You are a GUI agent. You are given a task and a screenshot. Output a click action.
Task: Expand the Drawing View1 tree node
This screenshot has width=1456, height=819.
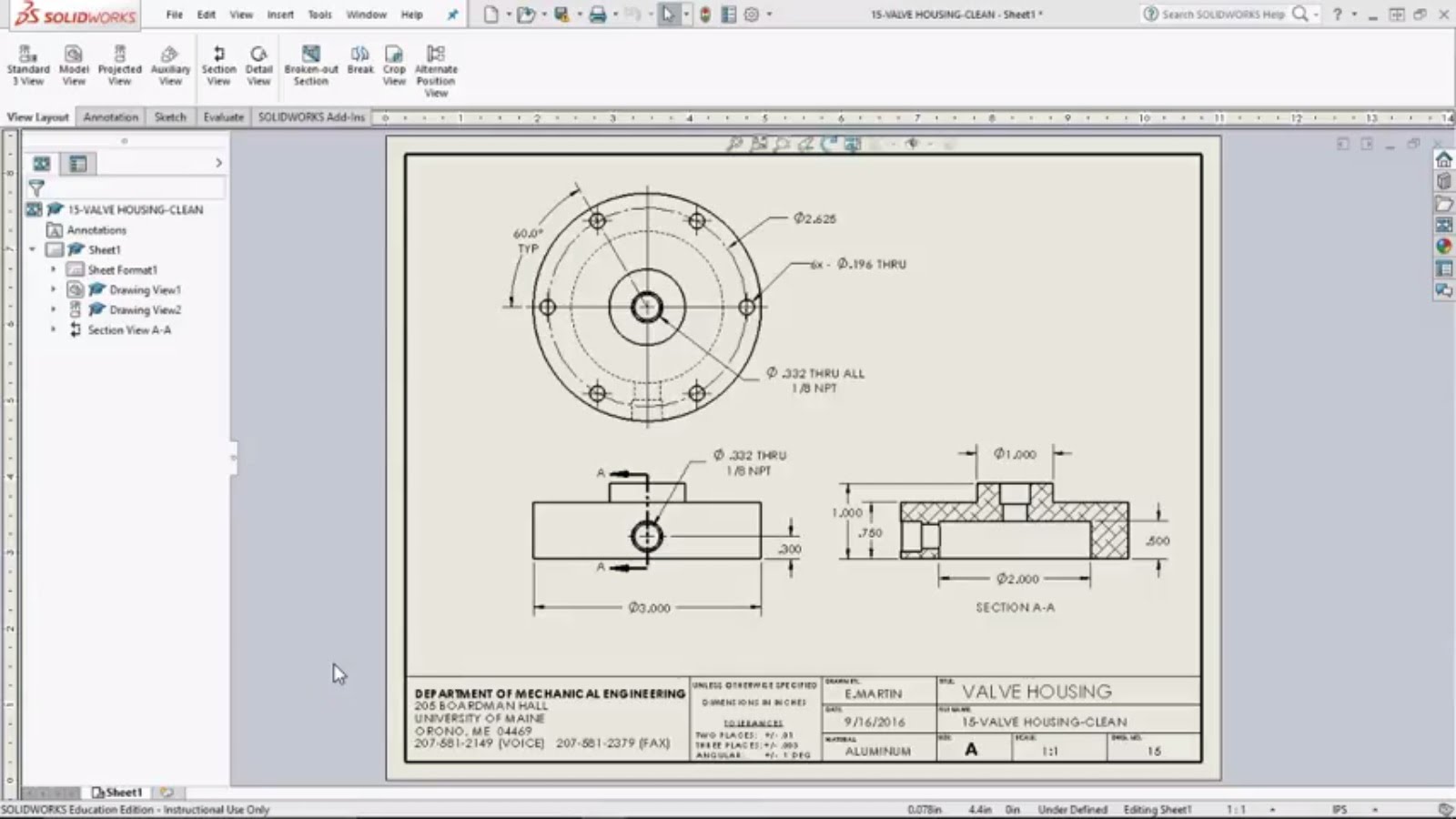click(x=53, y=289)
